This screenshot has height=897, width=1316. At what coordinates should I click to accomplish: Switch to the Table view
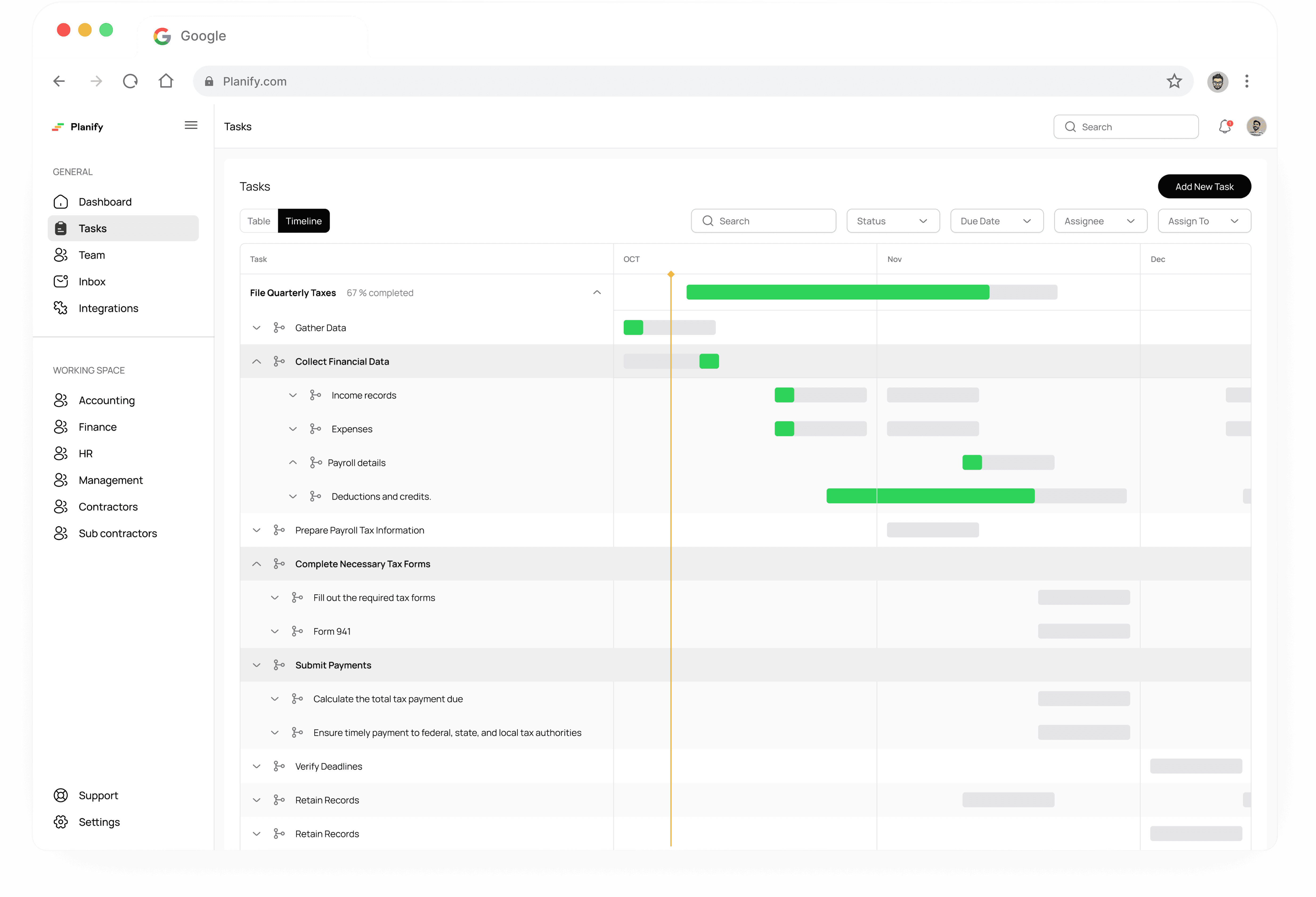click(x=259, y=221)
